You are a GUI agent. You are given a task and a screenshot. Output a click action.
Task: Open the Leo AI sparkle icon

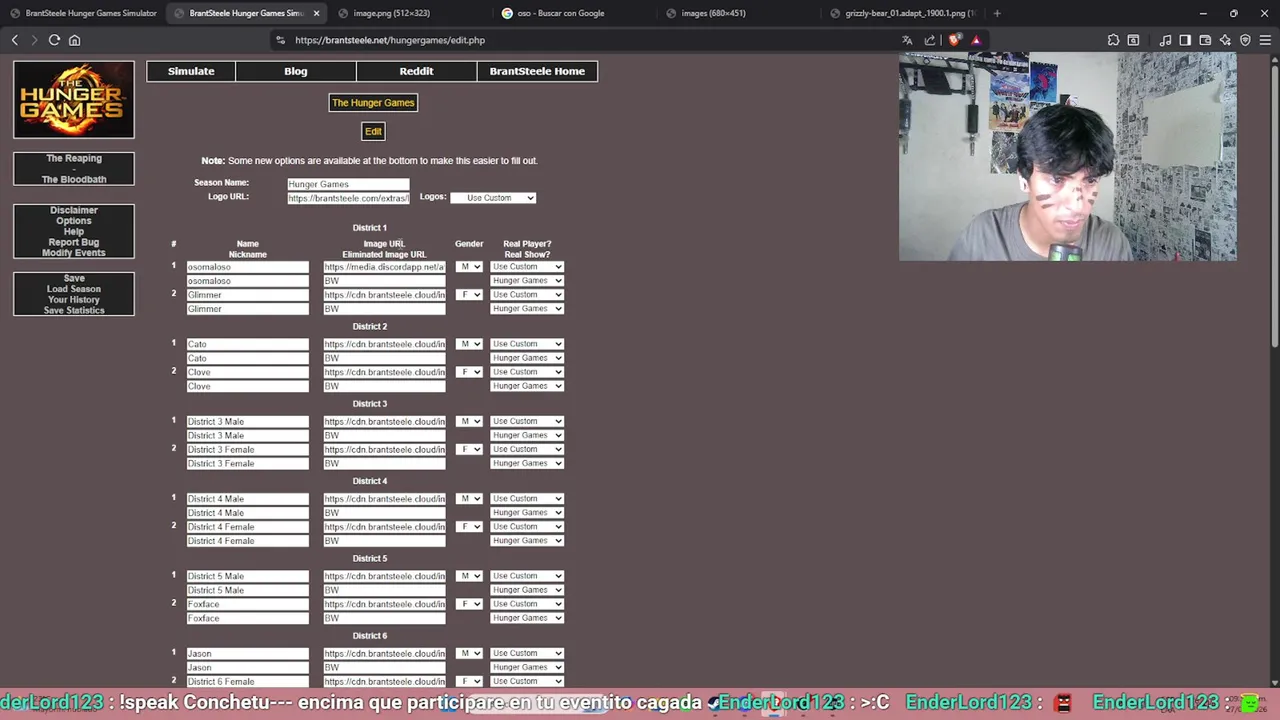1225,40
